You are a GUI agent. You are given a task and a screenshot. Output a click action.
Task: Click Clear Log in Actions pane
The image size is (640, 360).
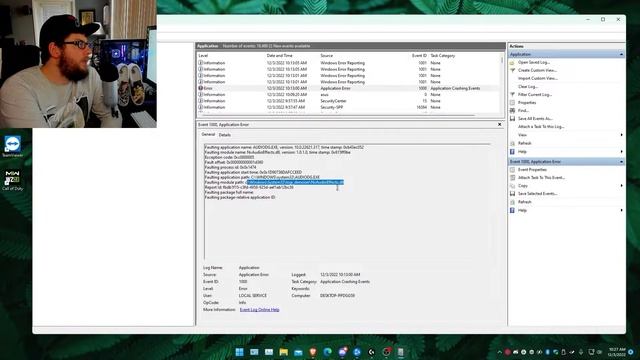pyautogui.click(x=528, y=87)
